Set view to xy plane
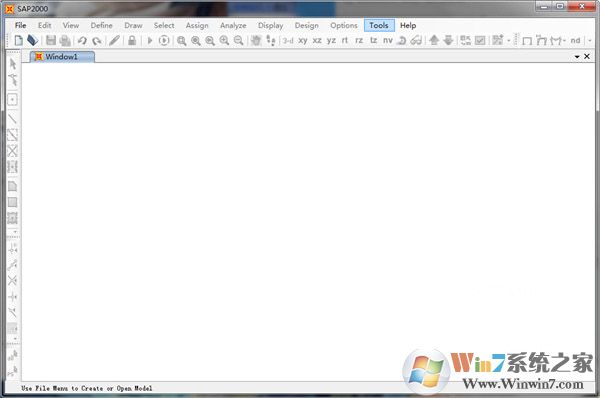This screenshot has width=600, height=398. [303, 40]
